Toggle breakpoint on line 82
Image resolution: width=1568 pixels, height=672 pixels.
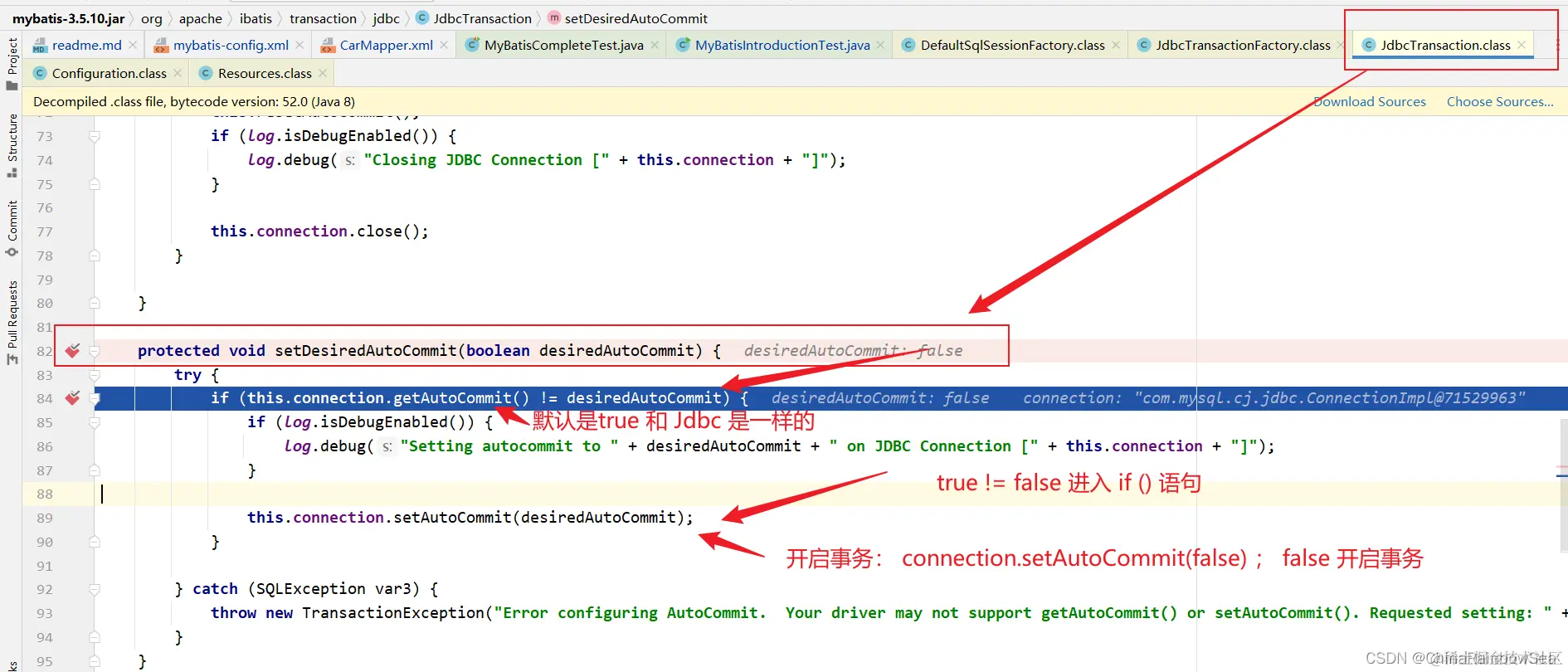tap(73, 351)
